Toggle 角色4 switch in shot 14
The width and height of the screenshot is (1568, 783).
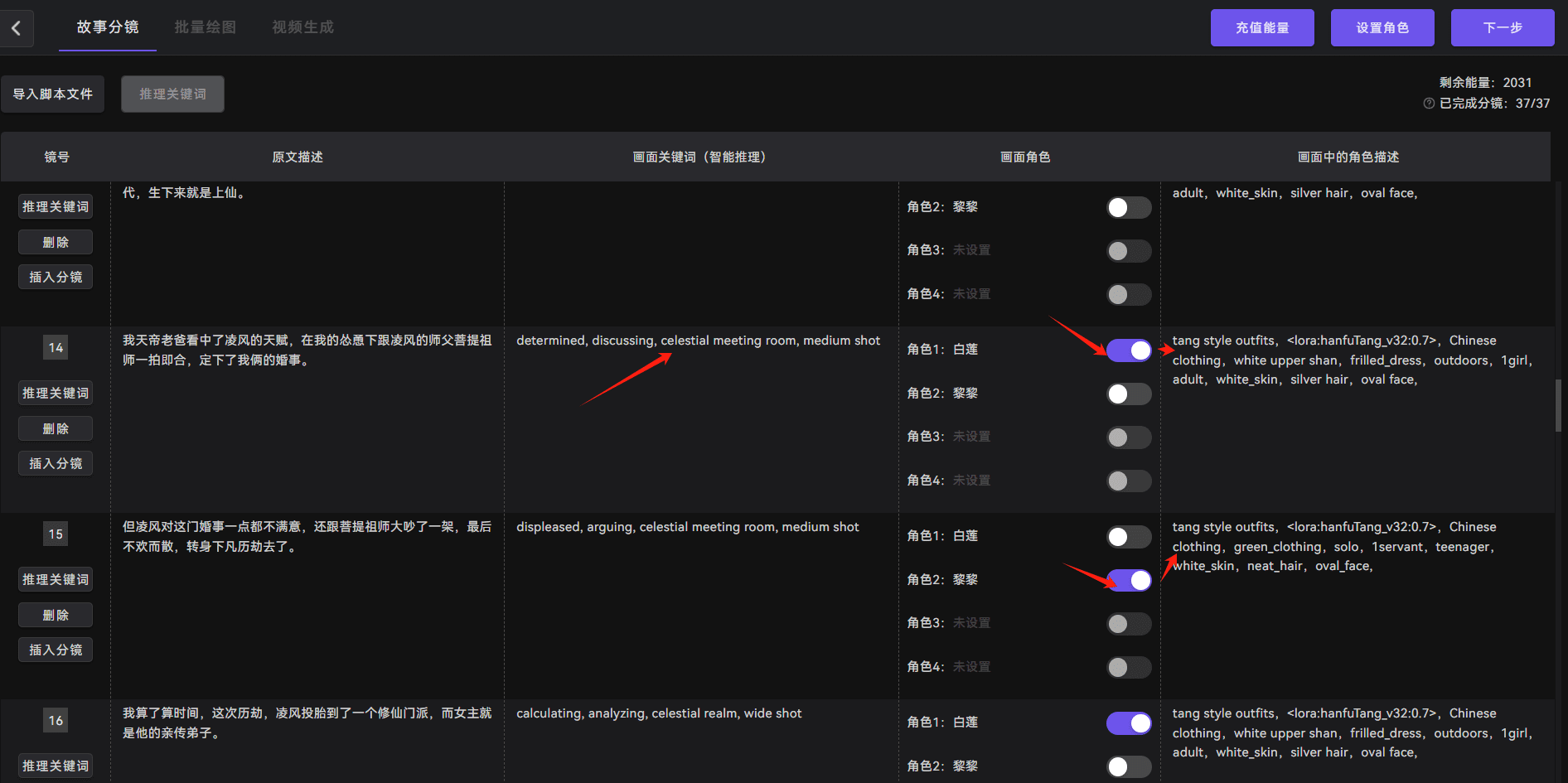click(x=1129, y=481)
